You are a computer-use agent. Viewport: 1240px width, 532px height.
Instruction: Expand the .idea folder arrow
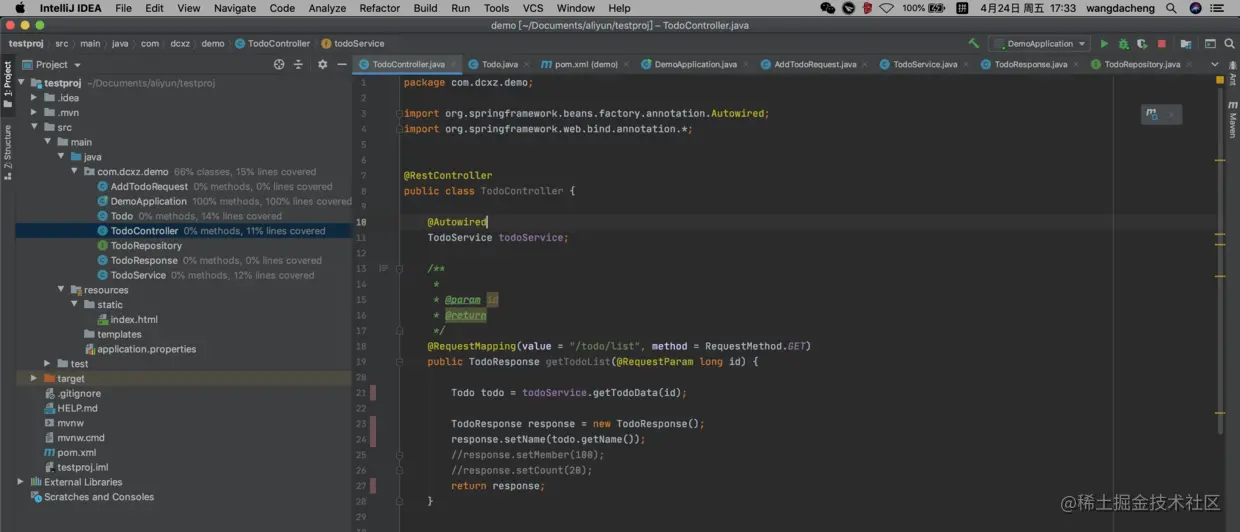(35, 98)
